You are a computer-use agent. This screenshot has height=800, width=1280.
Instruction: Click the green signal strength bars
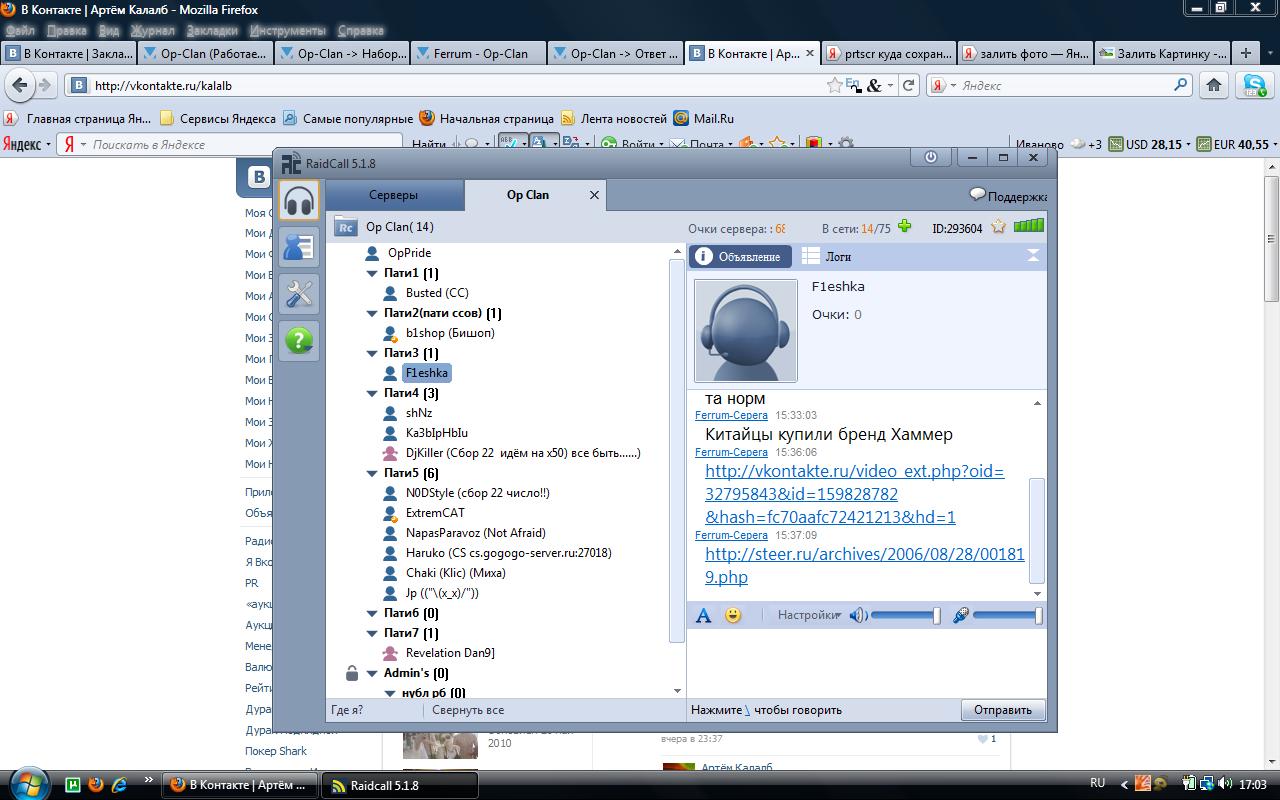coord(1028,226)
